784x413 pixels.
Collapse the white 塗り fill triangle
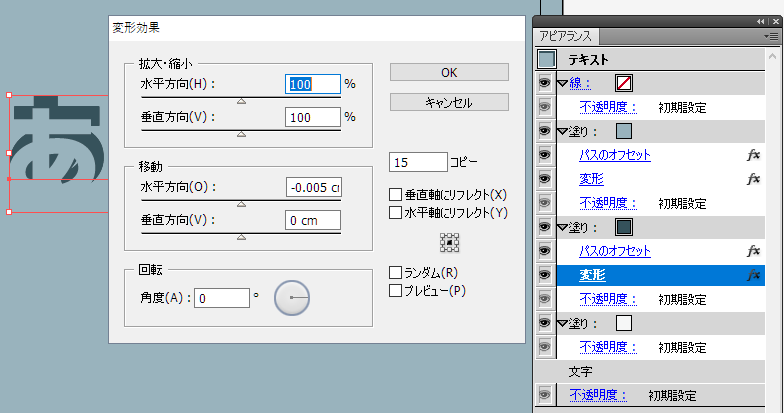[x=562, y=323]
